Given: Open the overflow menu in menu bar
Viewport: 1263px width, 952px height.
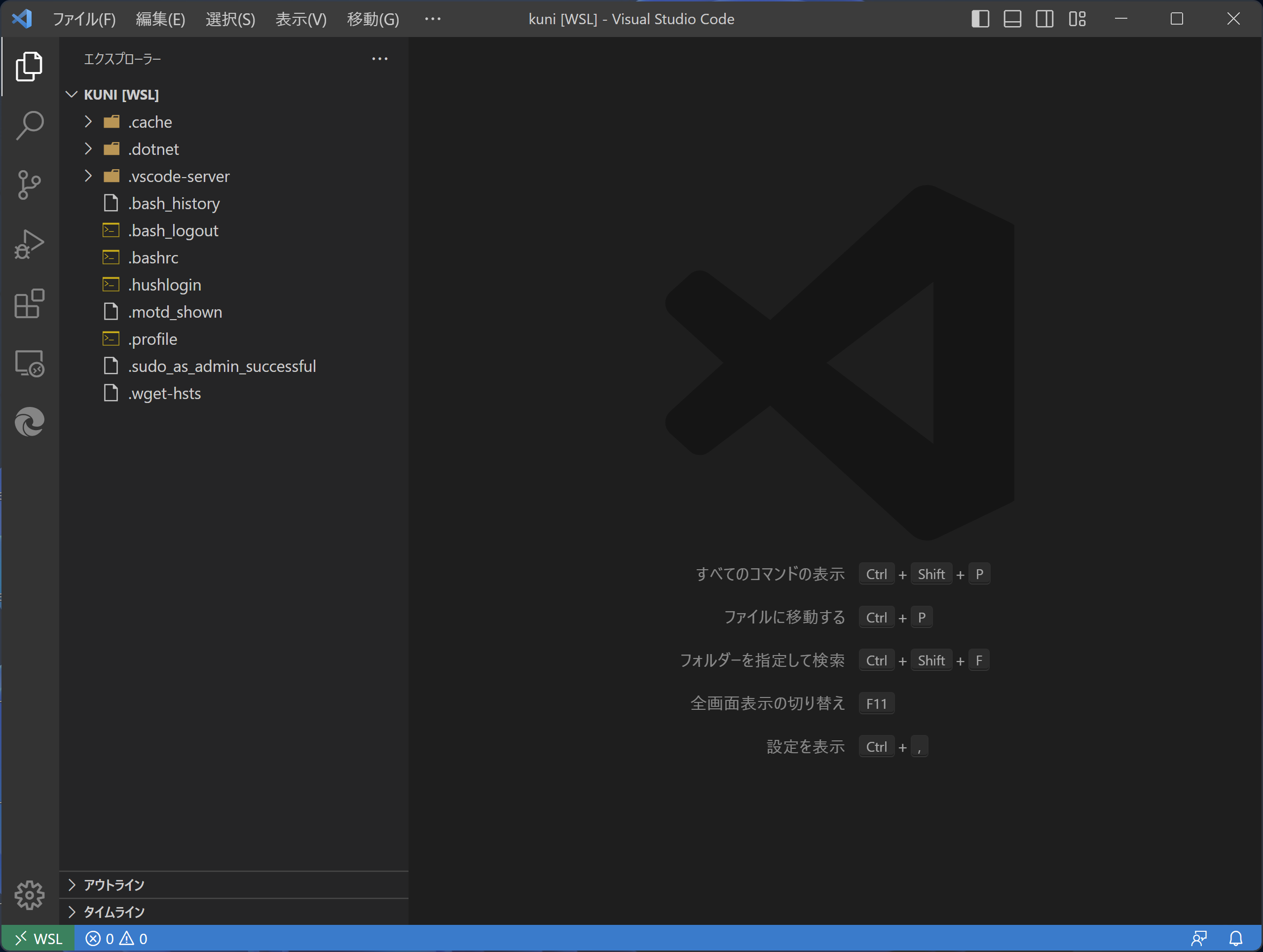Looking at the screenshot, I should coord(433,19).
